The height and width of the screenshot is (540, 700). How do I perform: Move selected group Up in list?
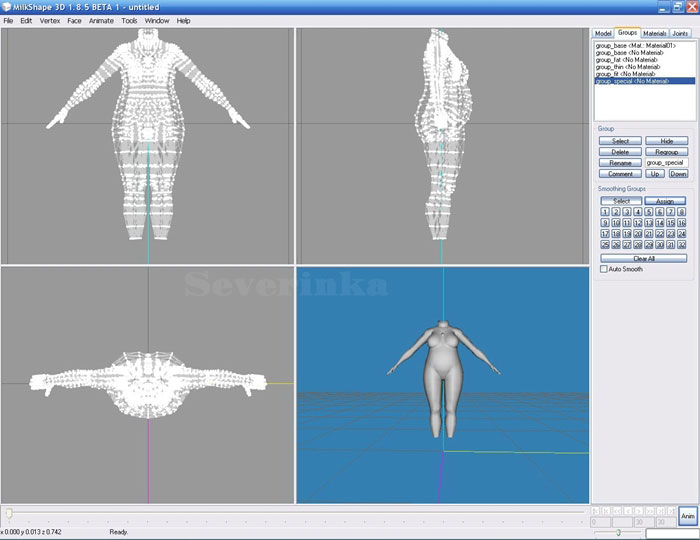655,173
